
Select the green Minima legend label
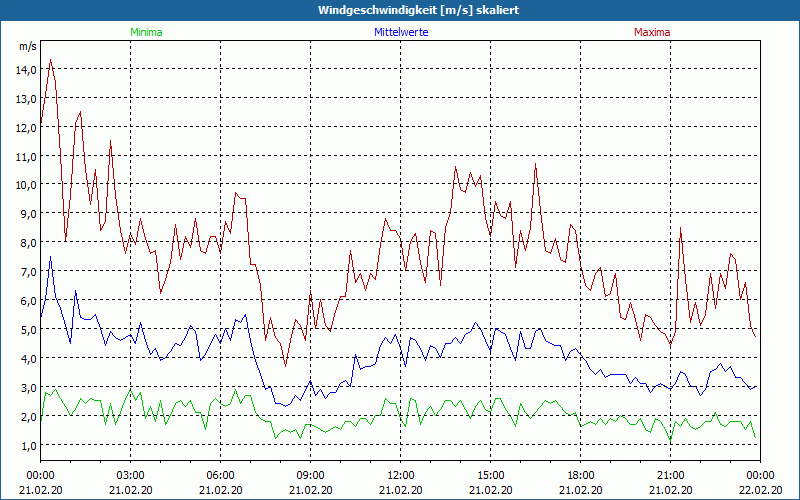click(146, 32)
